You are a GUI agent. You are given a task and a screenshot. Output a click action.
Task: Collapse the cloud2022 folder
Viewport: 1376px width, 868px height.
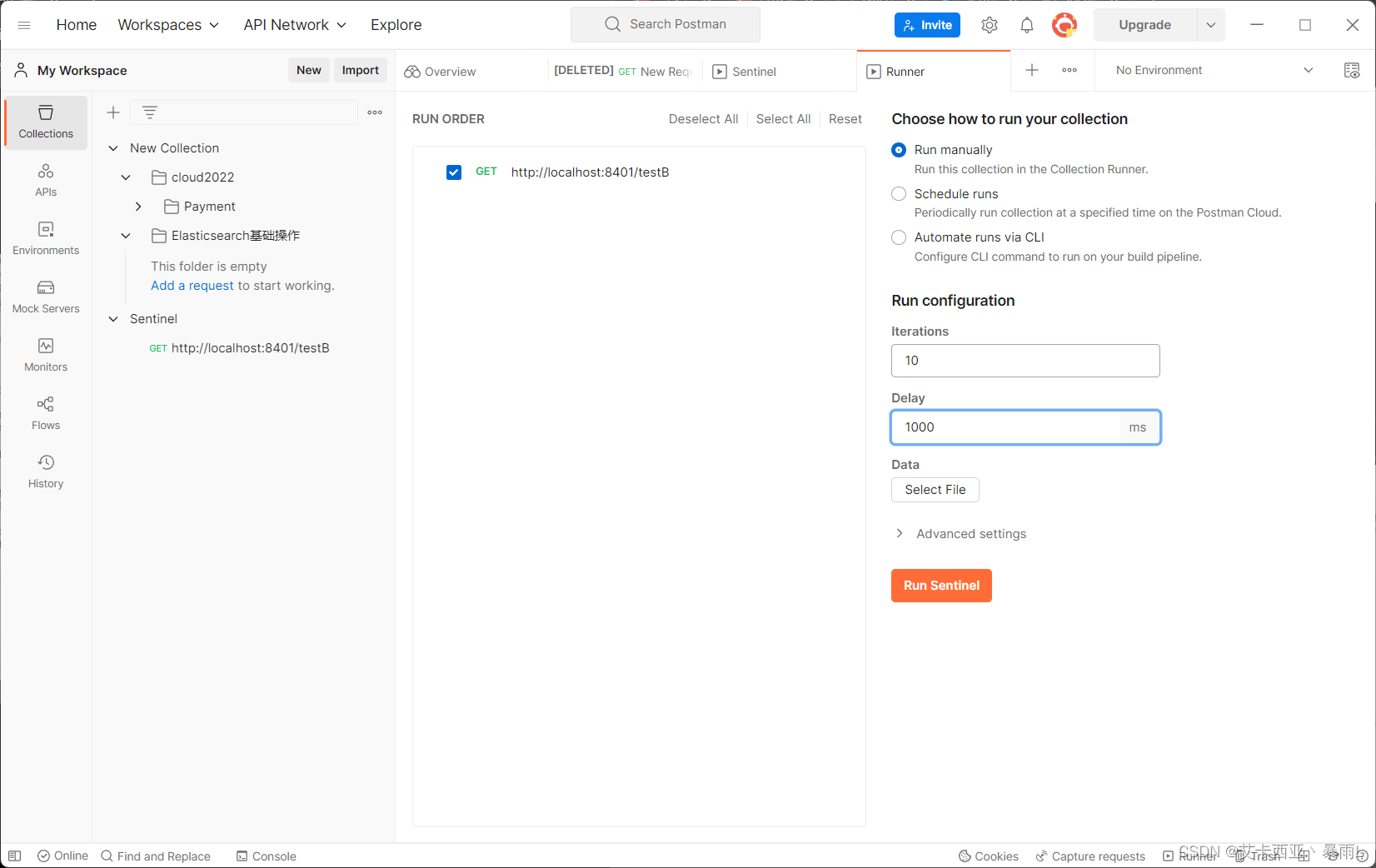coord(126,177)
